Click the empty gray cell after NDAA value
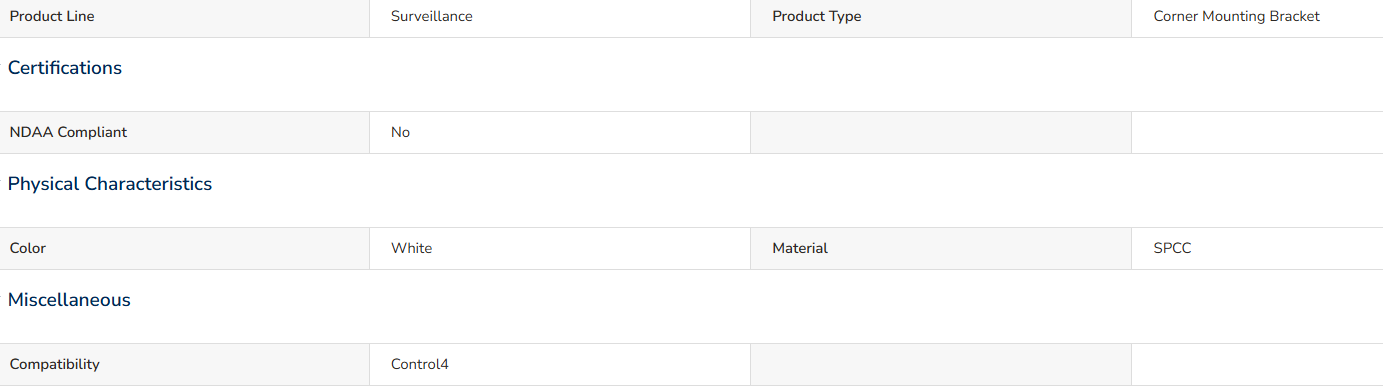Screen dimensions: 1383x391 click(x=941, y=132)
